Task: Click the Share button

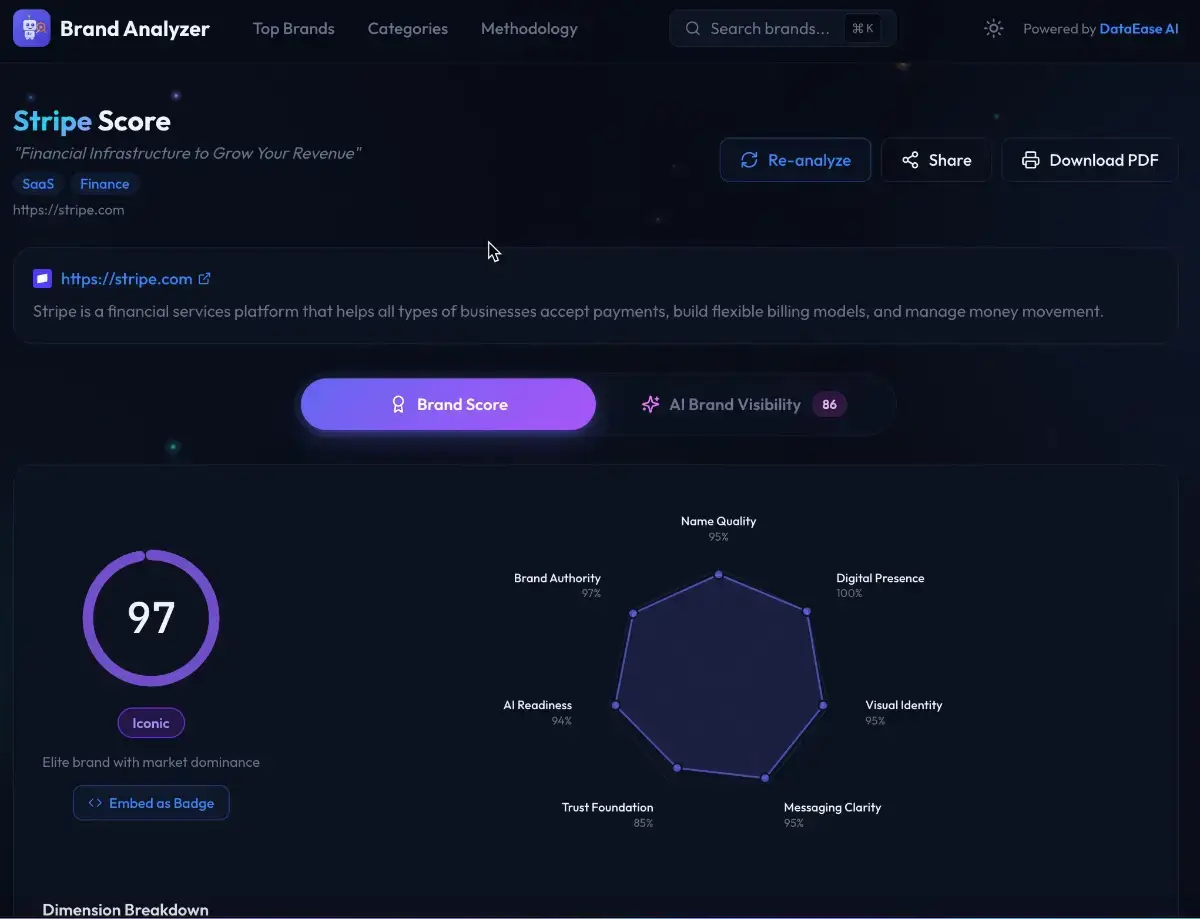Action: coord(936,160)
